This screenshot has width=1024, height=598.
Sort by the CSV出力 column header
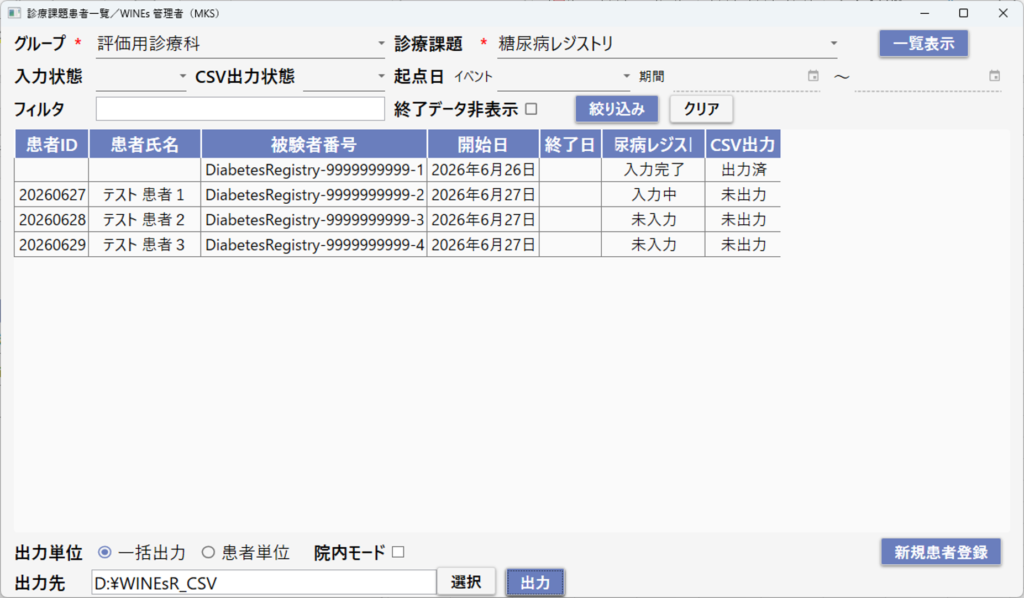tap(743, 144)
